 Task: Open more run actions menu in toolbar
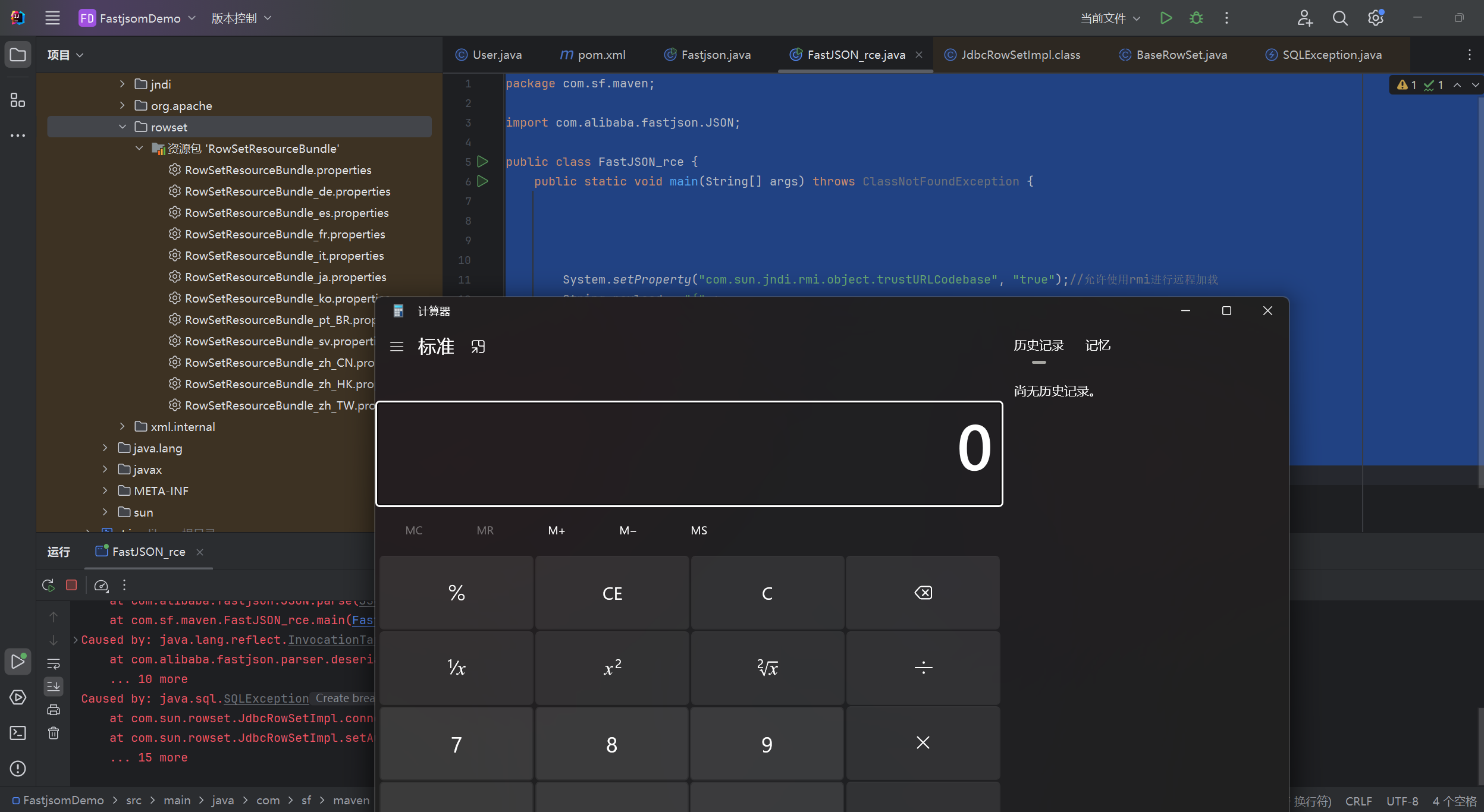click(x=1226, y=18)
